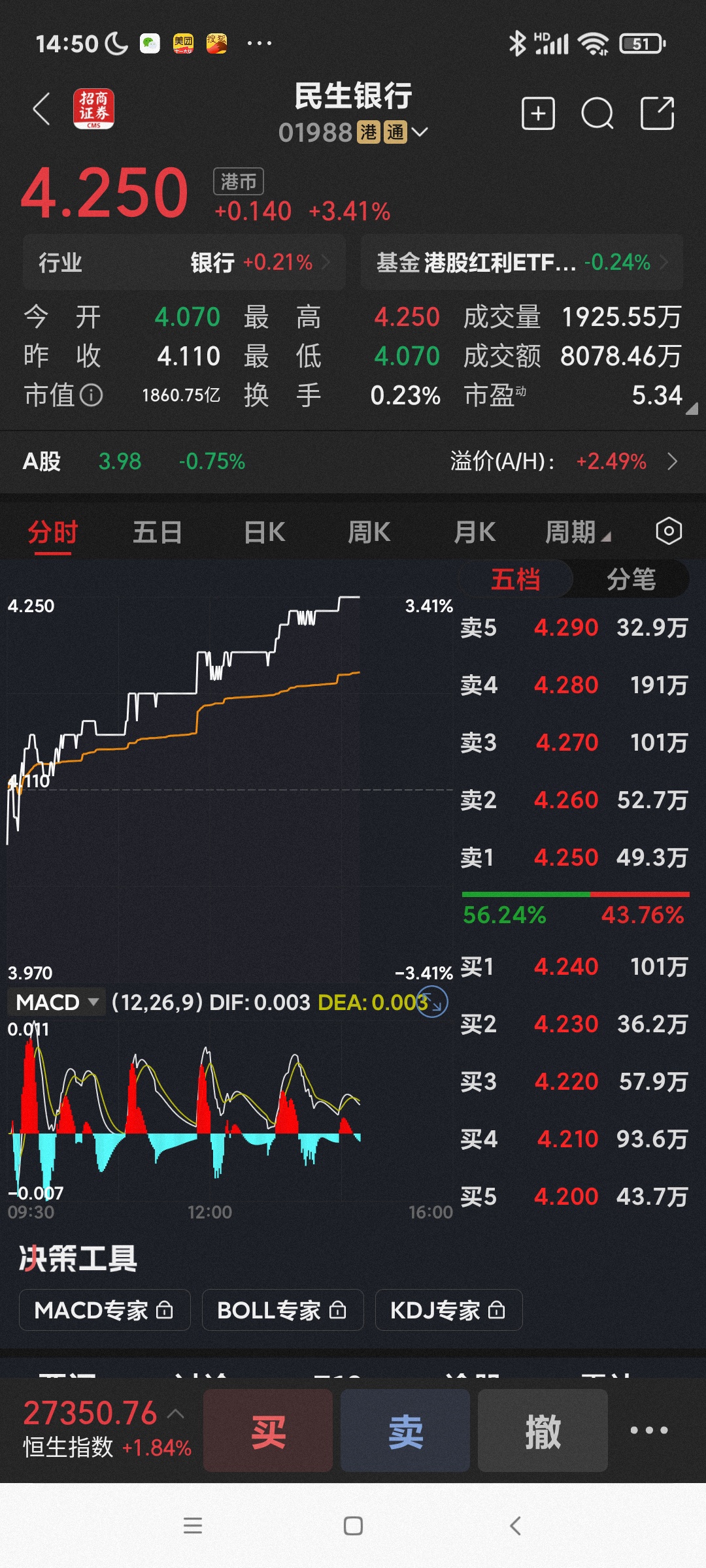Expand 恒生指数 index panel arrow
This screenshot has width=706, height=1568.
click(x=175, y=1414)
